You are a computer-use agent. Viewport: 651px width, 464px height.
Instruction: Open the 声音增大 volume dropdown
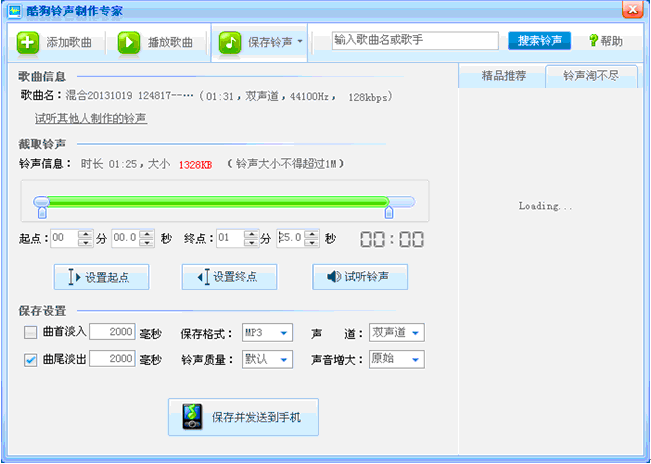pyautogui.click(x=396, y=359)
